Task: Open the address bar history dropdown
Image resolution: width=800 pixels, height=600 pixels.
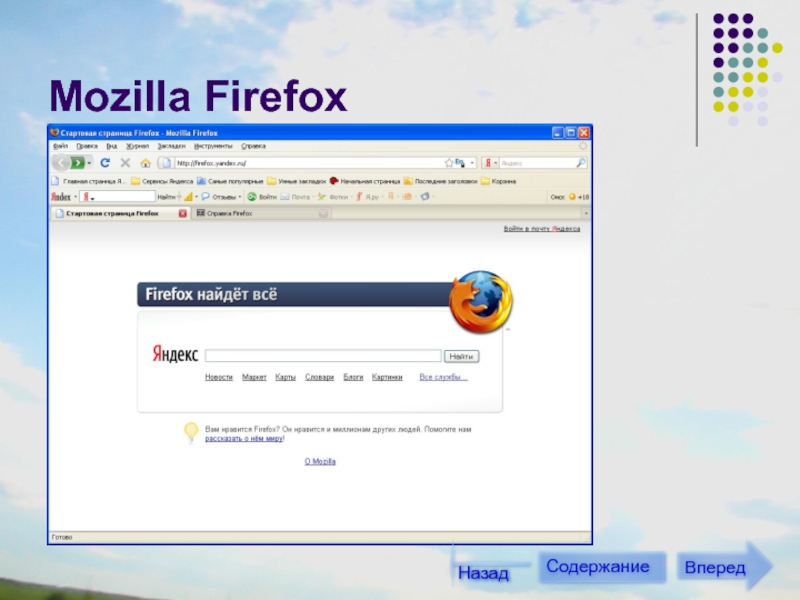Action: (472, 163)
